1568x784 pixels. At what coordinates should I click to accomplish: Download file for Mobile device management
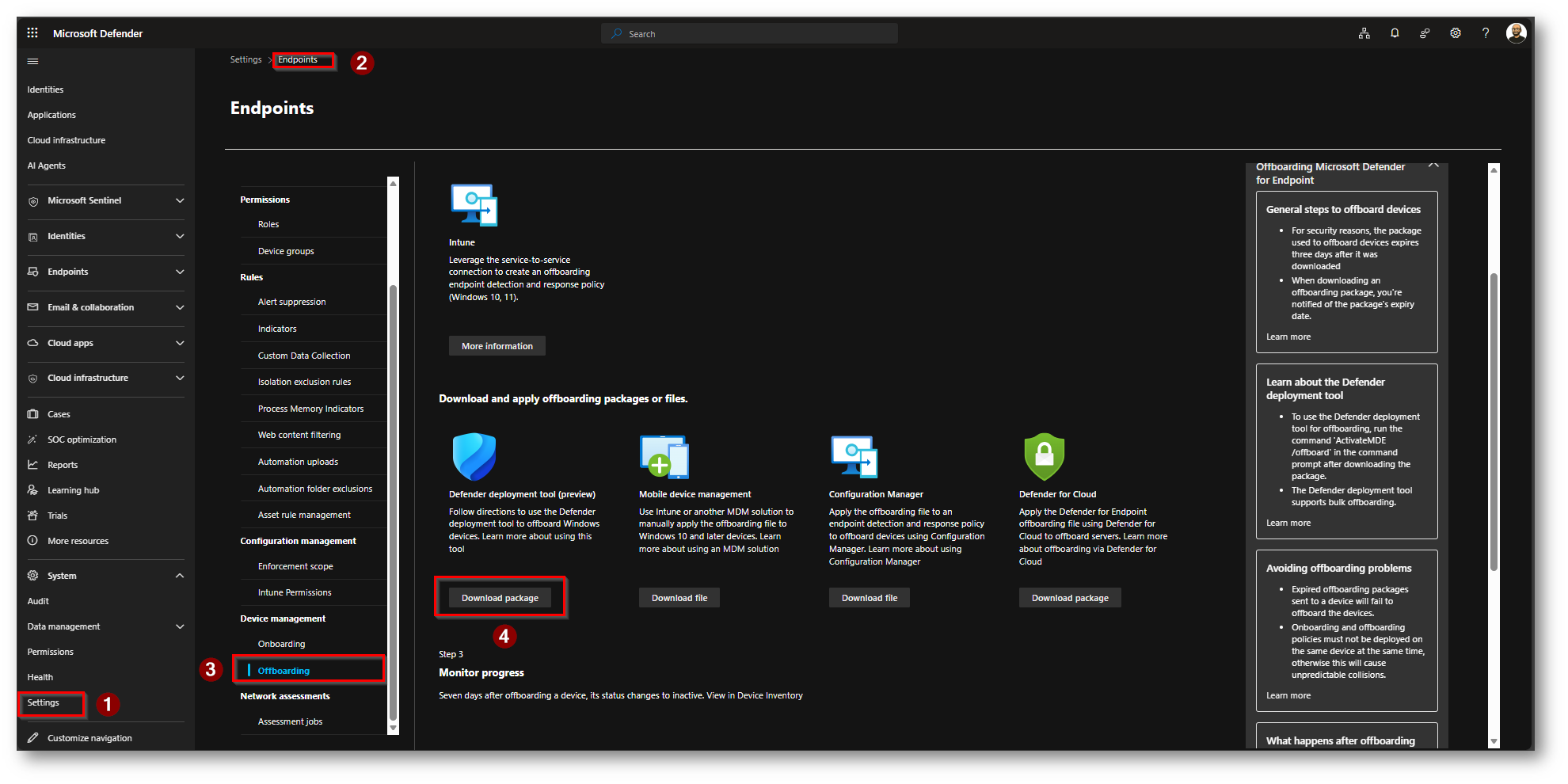pyautogui.click(x=679, y=598)
